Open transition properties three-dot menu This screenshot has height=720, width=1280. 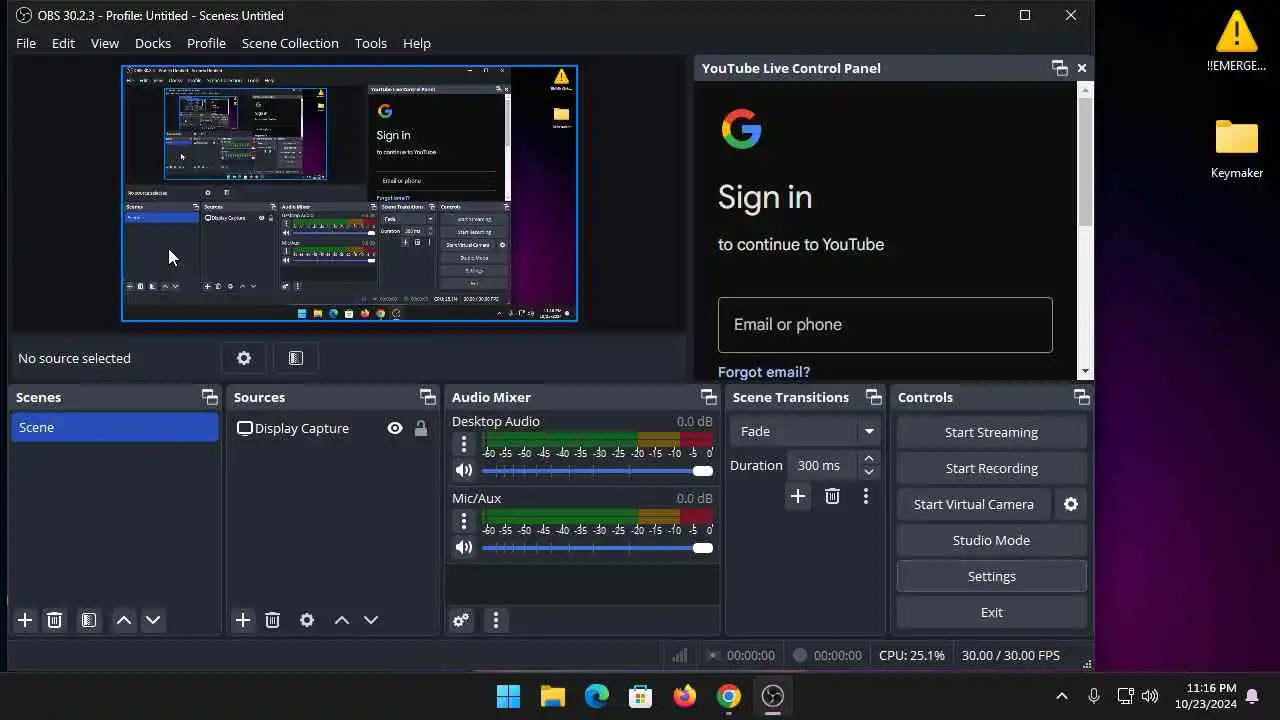tap(866, 496)
